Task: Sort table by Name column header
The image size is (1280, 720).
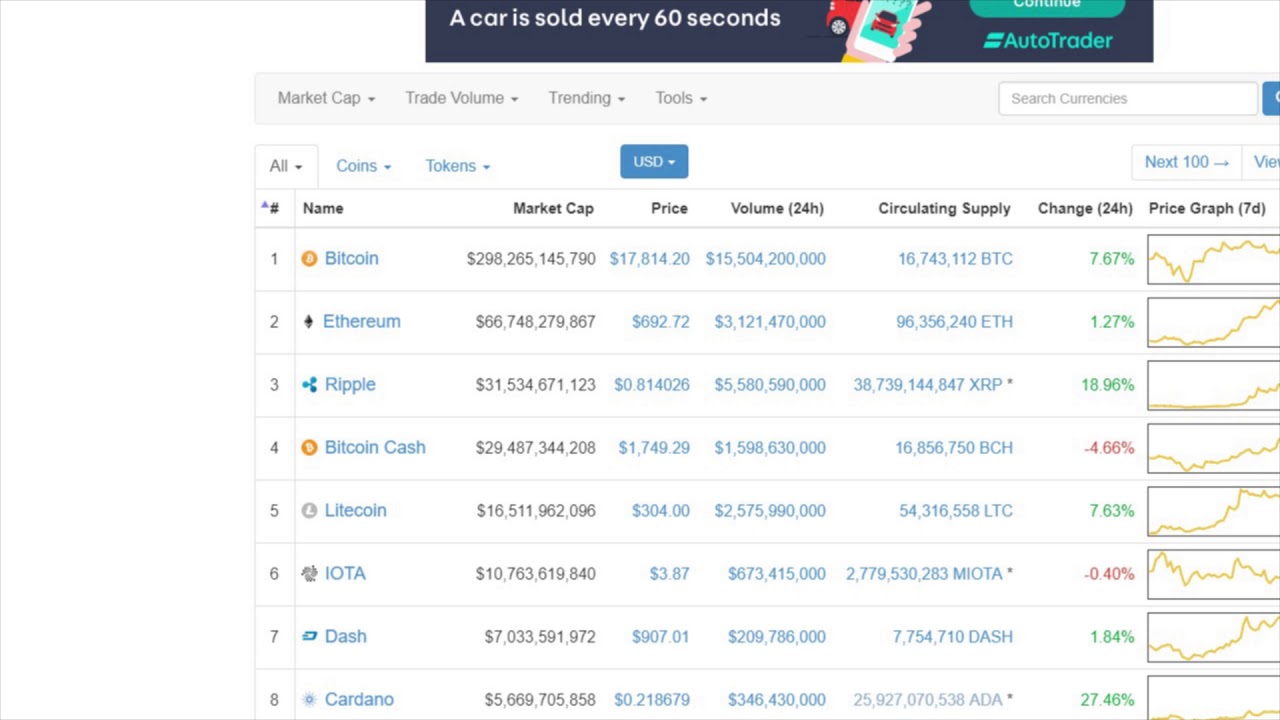Action: [x=323, y=209]
